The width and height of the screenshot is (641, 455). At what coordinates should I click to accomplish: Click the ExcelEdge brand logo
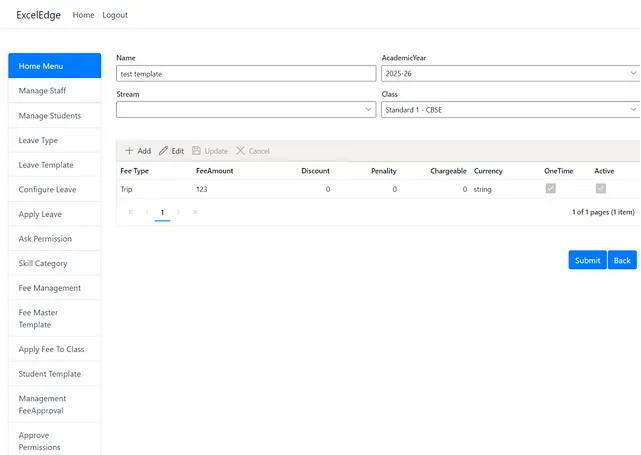(38, 15)
